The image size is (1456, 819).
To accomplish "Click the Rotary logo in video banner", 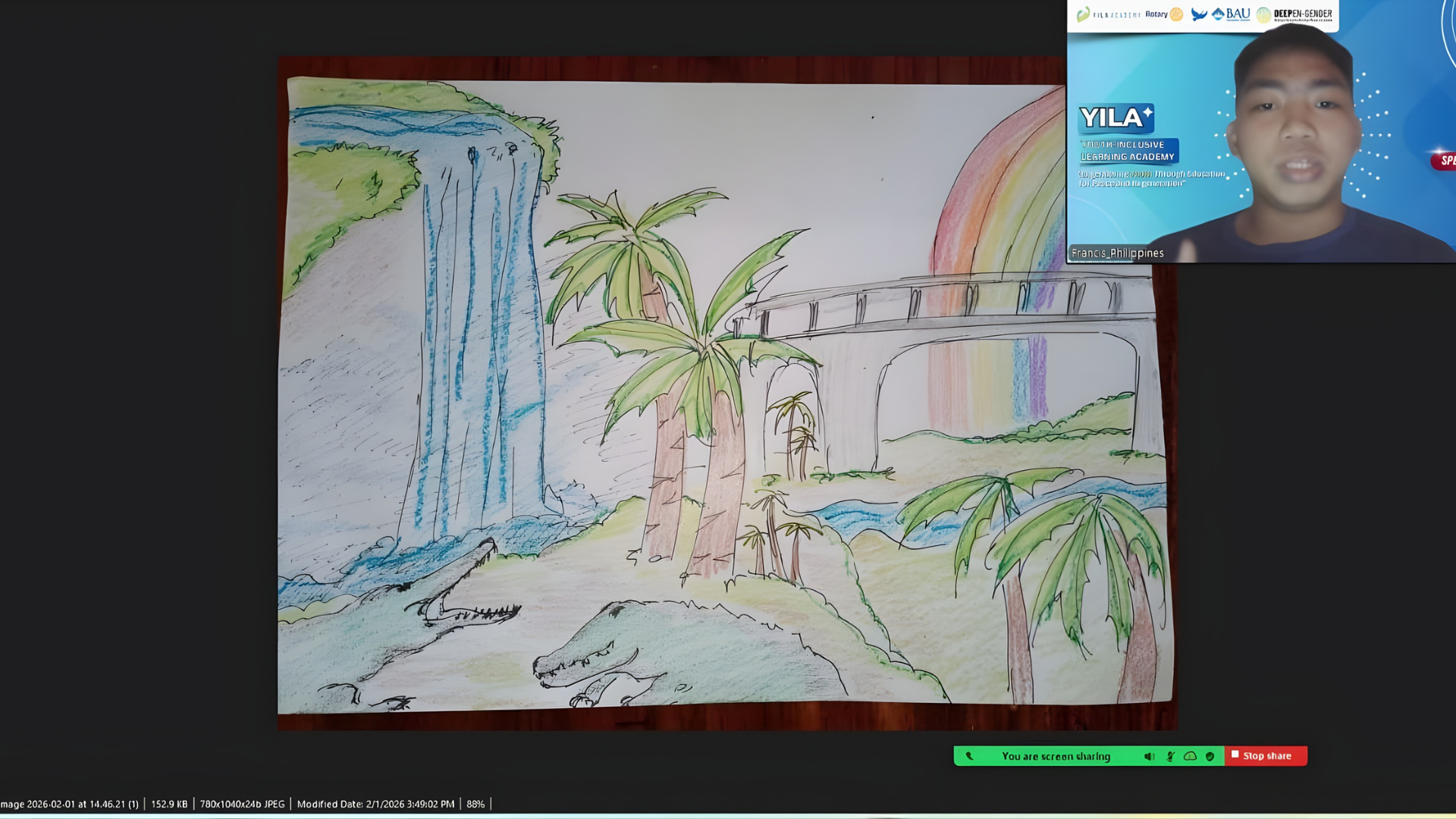I will pyautogui.click(x=1163, y=14).
